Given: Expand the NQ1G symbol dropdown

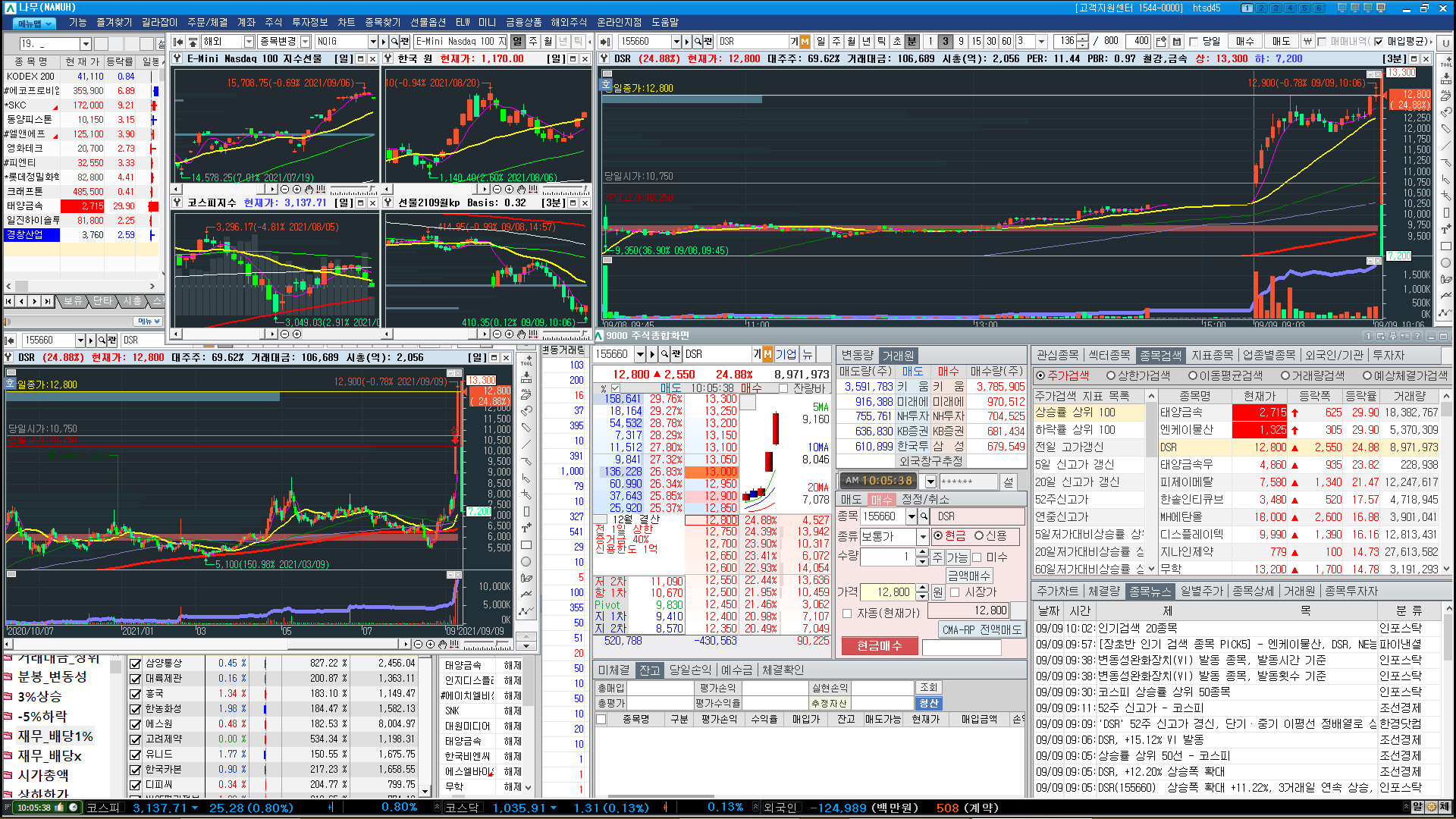Looking at the screenshot, I should tap(372, 42).
